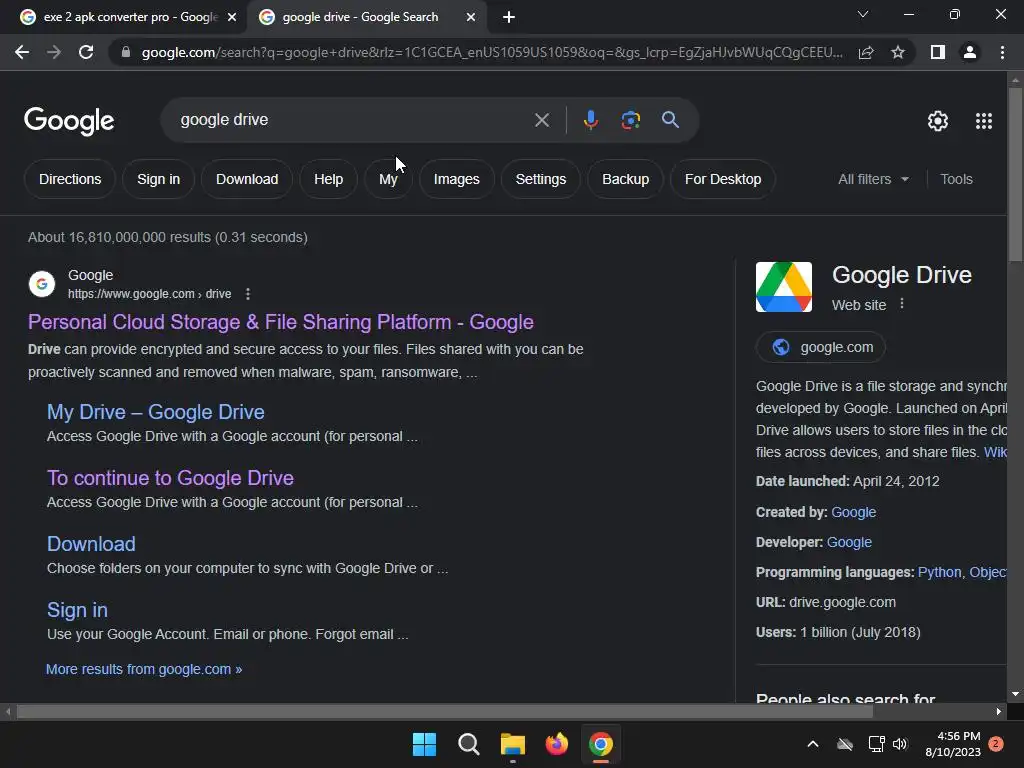Select the Download filter chip
The image size is (1024, 768).
(x=247, y=179)
